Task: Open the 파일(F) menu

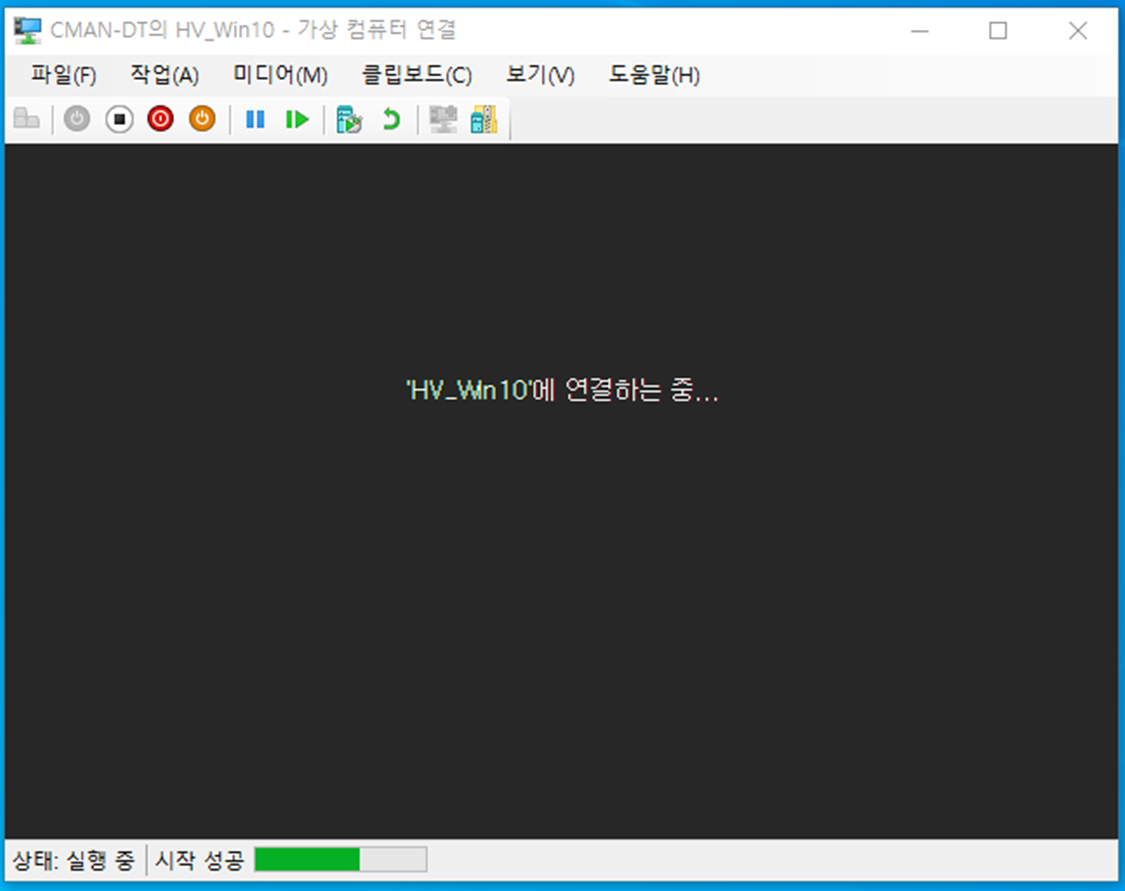Action: [63, 75]
